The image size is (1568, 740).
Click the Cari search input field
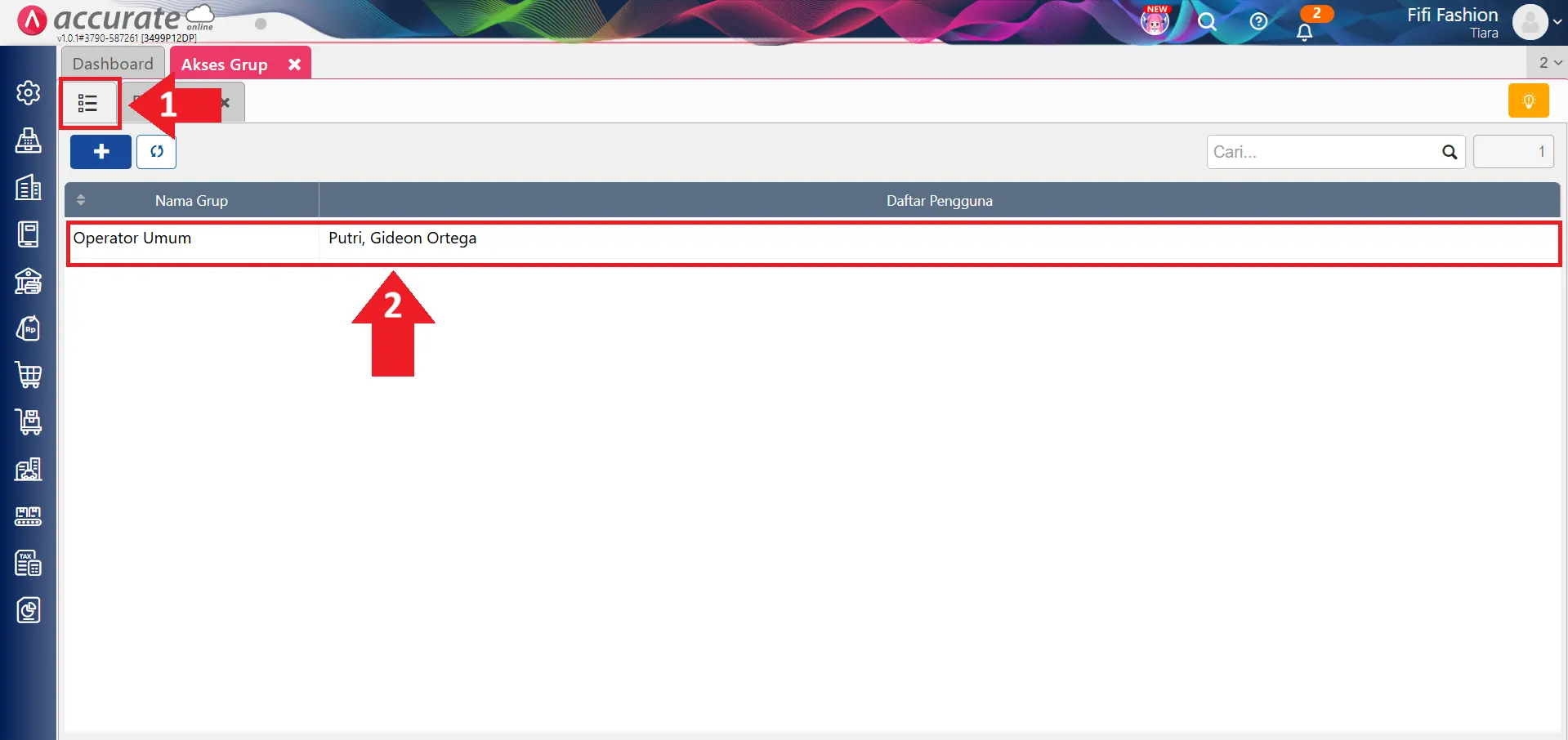pos(1324,152)
